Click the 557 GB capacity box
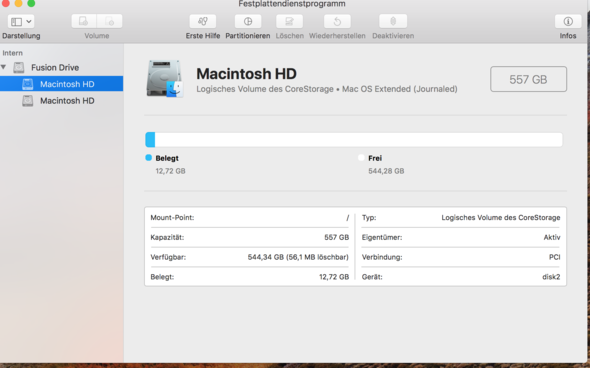 pos(528,79)
